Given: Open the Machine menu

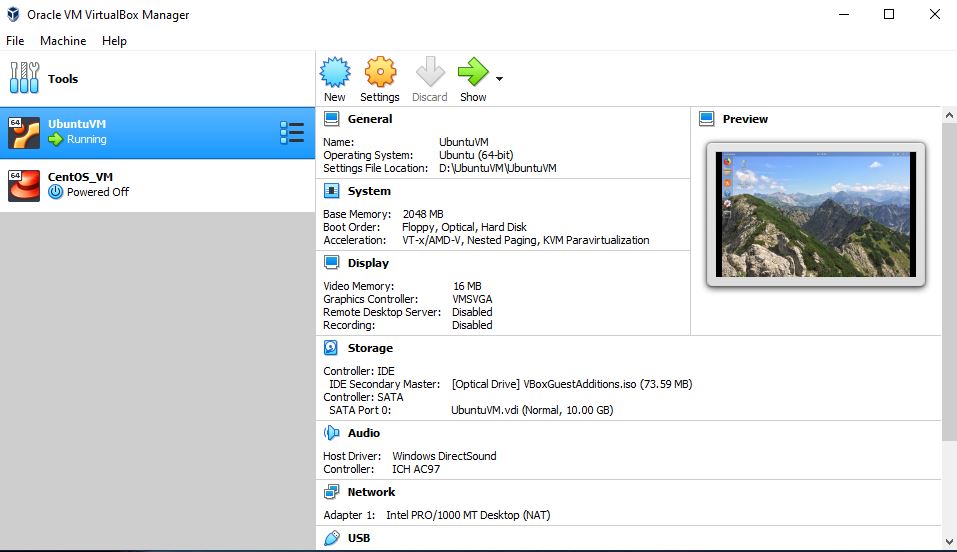Looking at the screenshot, I should (63, 40).
